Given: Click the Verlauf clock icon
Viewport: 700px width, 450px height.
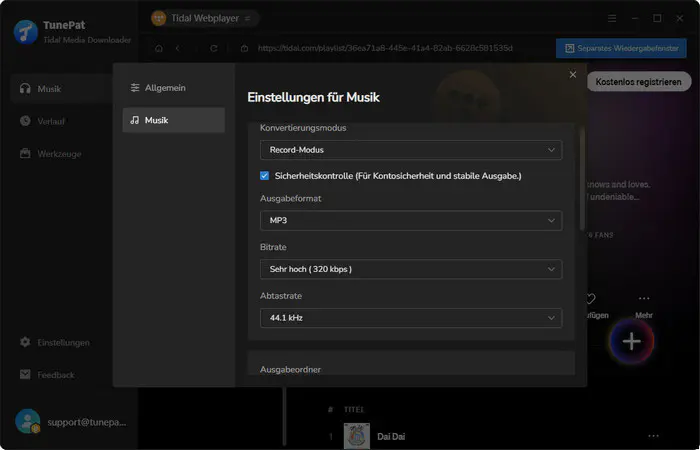Looking at the screenshot, I should [x=25, y=121].
